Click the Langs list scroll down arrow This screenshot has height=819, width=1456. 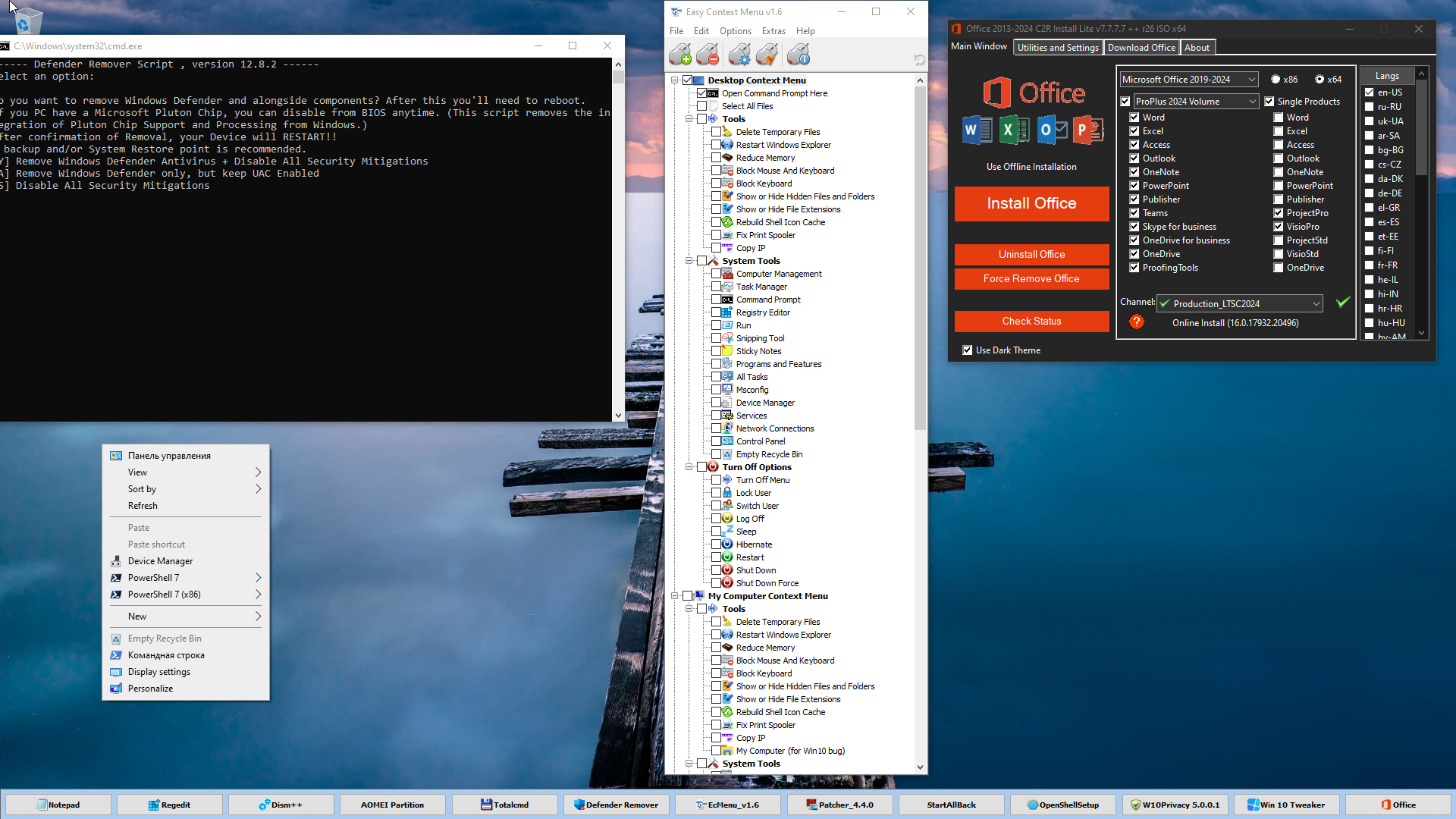(1422, 332)
